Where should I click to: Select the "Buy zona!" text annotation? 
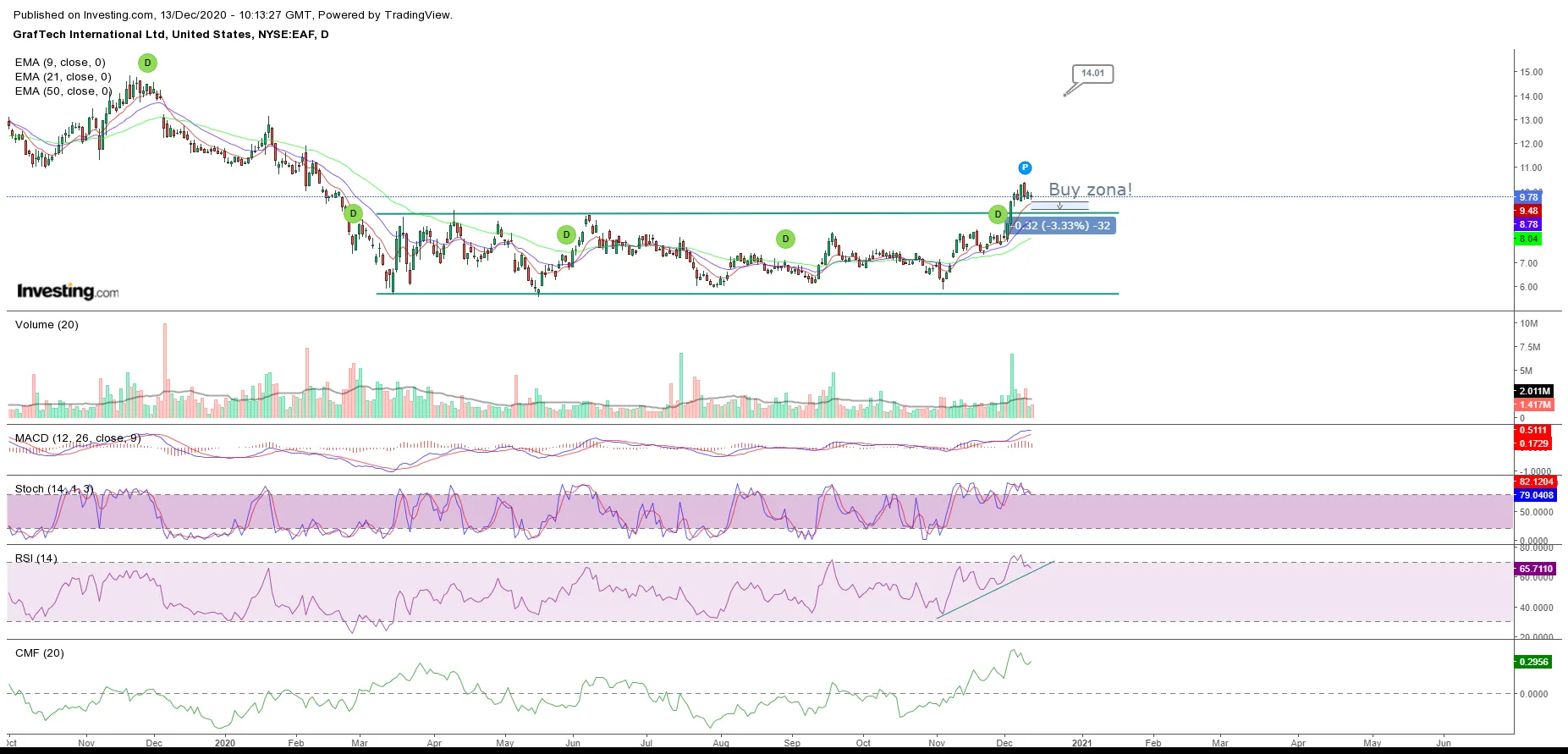[1090, 190]
